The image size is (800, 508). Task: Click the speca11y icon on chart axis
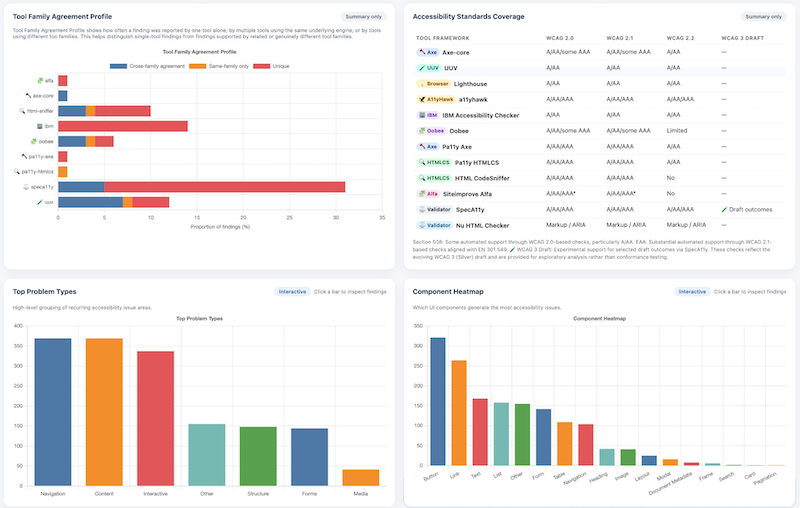26,187
